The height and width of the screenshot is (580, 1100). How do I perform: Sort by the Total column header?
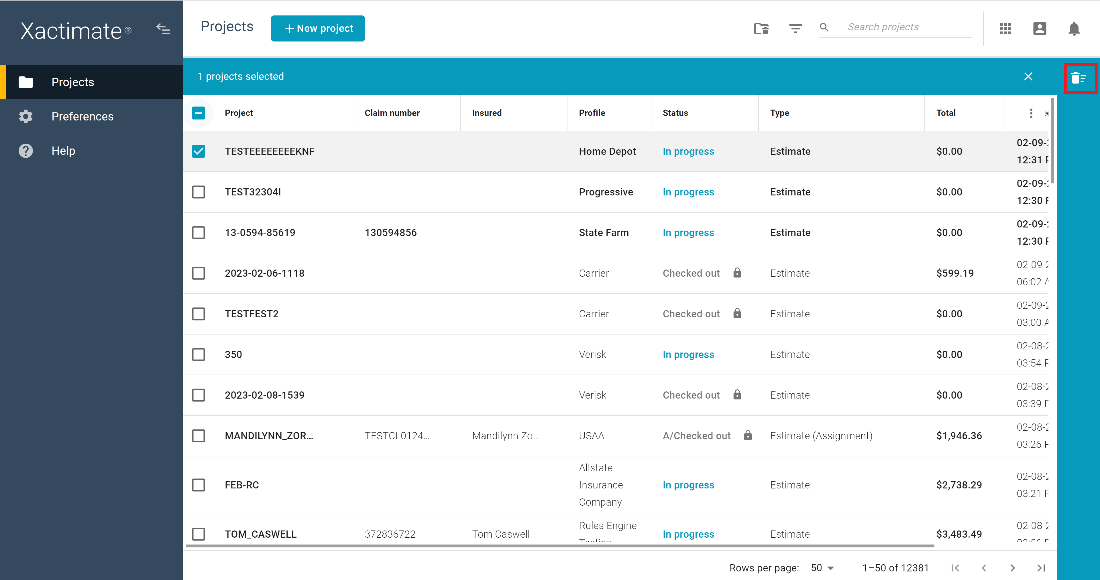click(x=946, y=113)
